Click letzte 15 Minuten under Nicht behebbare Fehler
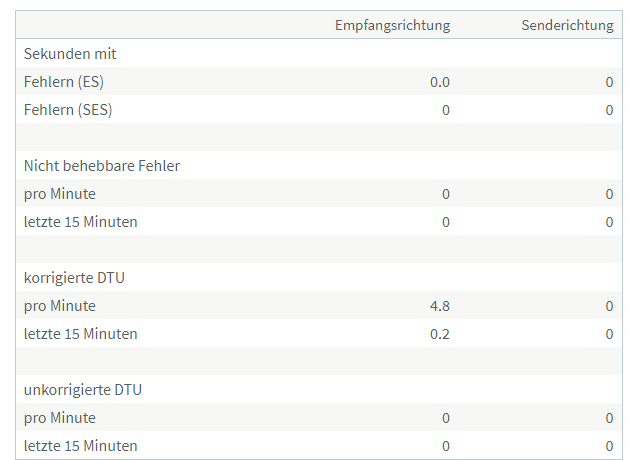Screen dimensions: 630x460 pos(80,222)
